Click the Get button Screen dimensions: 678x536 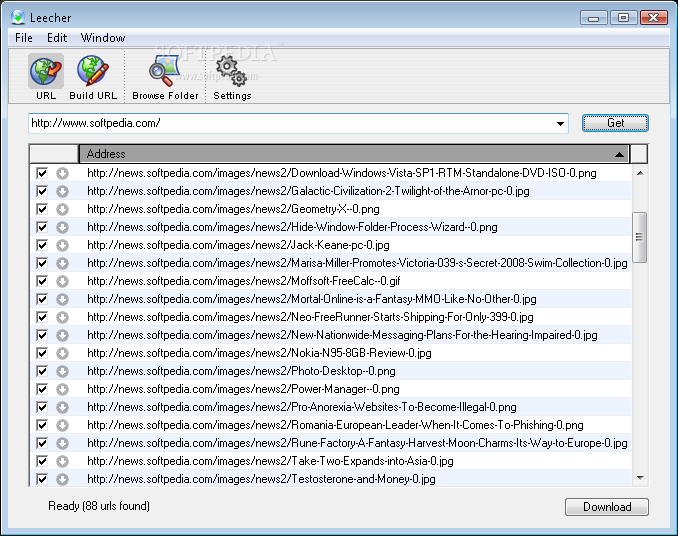(615, 123)
